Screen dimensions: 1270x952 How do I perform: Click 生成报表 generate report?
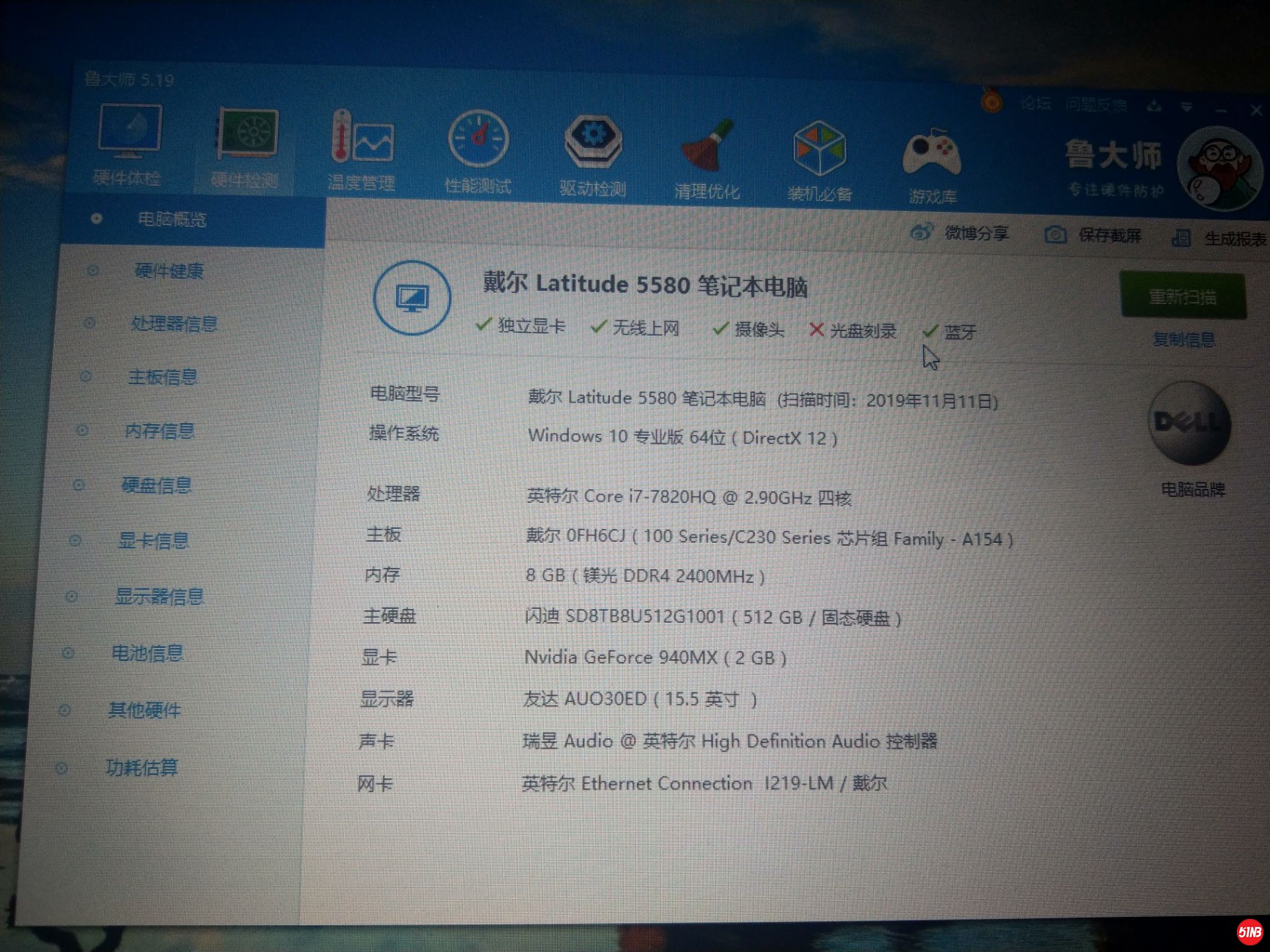click(x=1234, y=239)
